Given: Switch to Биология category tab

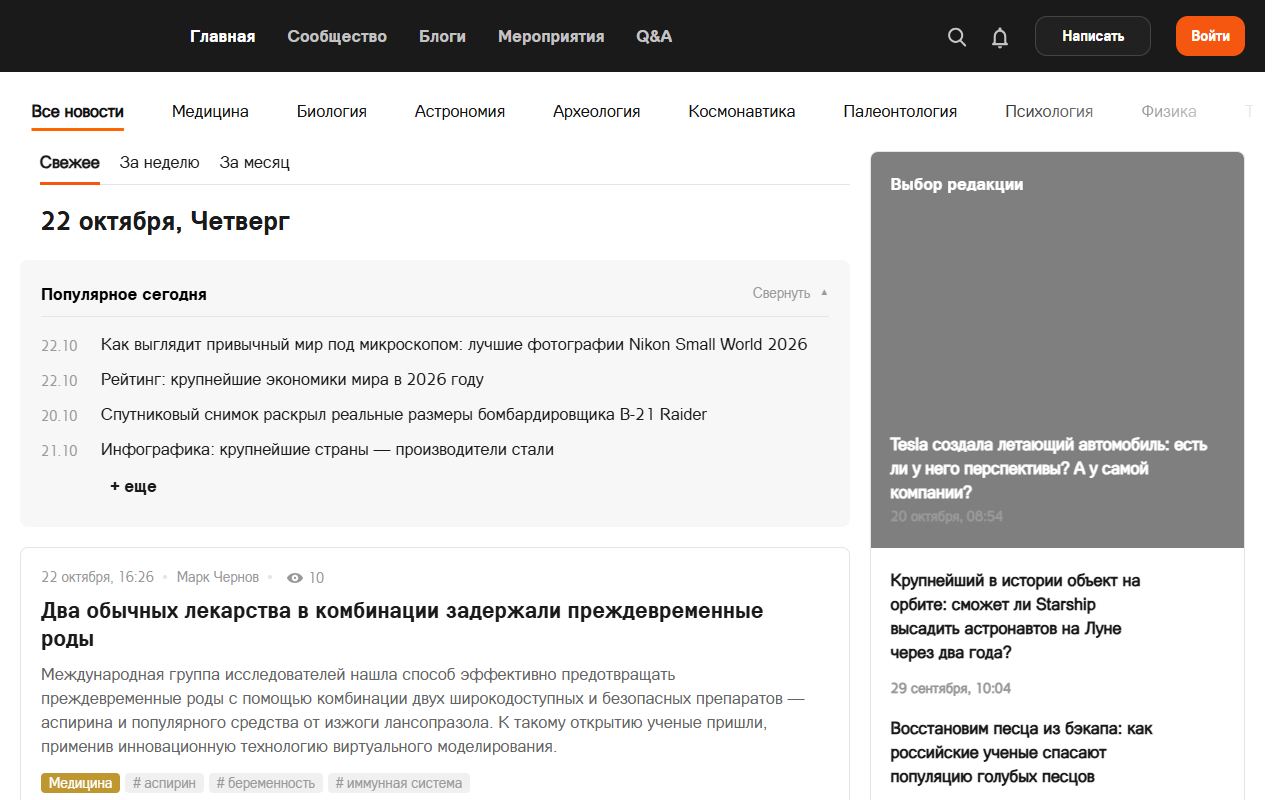Looking at the screenshot, I should point(332,112).
